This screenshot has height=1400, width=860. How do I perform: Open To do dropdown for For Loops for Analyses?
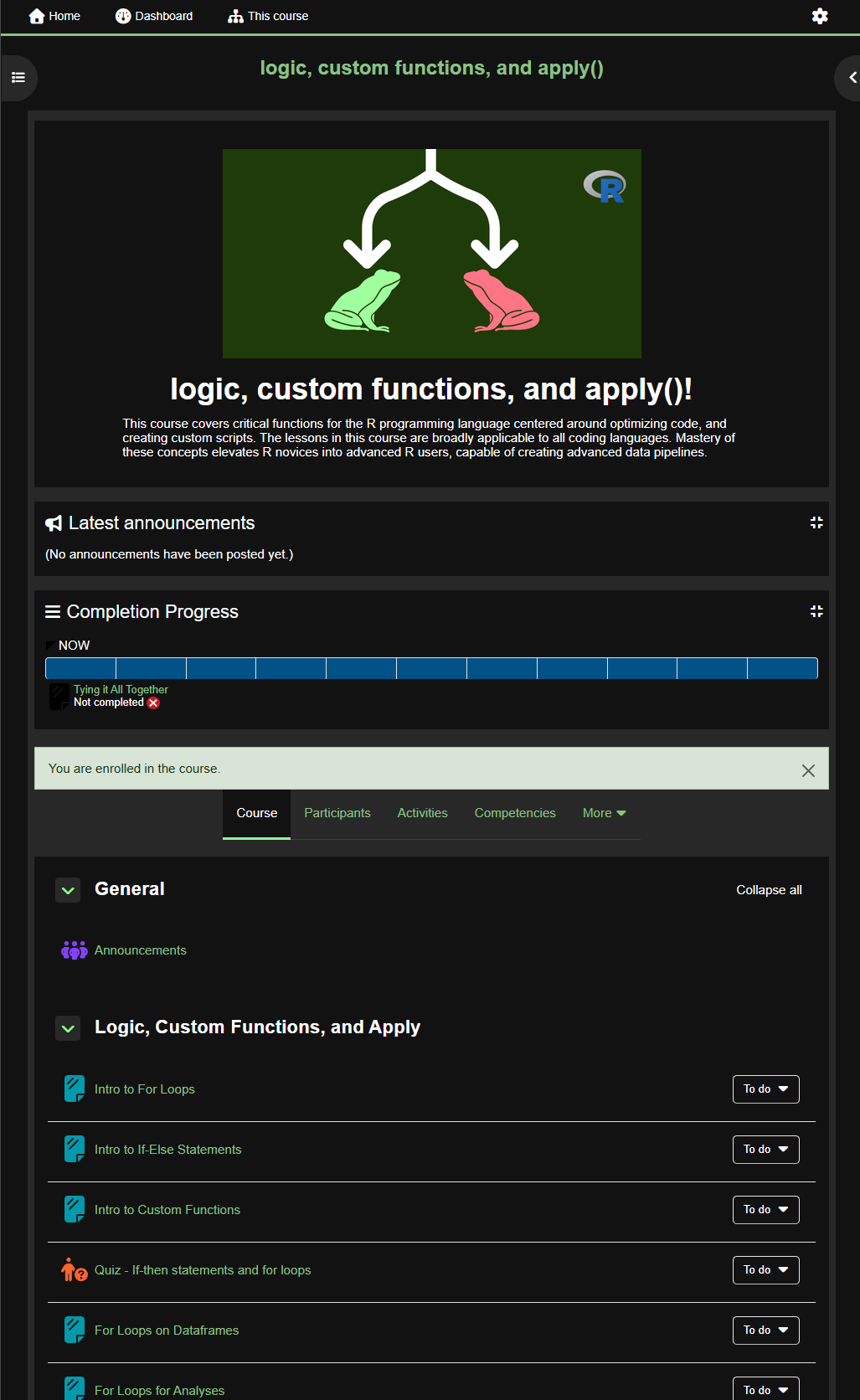tap(766, 1389)
